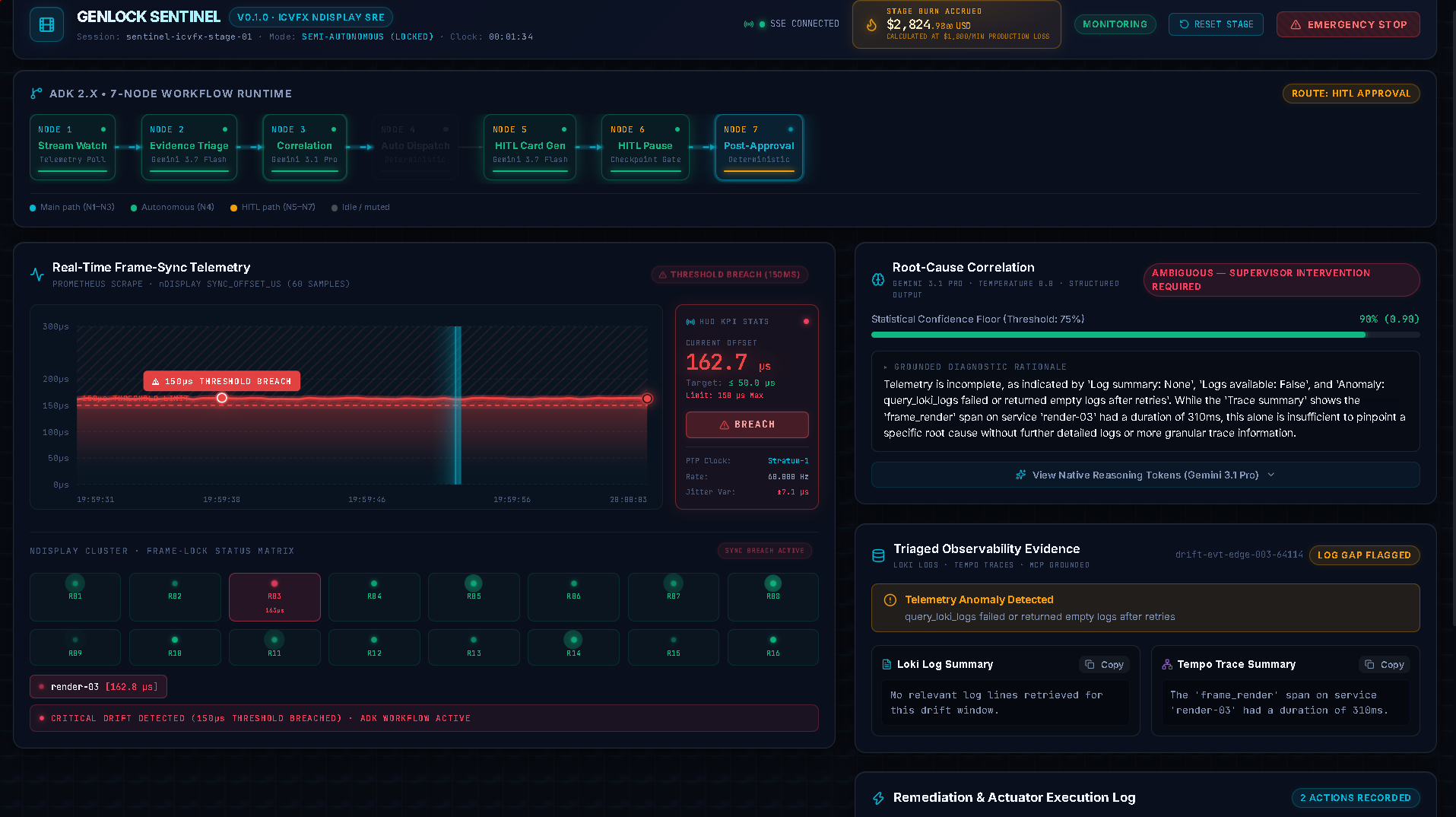This screenshot has height=817, width=1456.
Task: Click the R01 cluster node tile
Action: tap(75, 597)
